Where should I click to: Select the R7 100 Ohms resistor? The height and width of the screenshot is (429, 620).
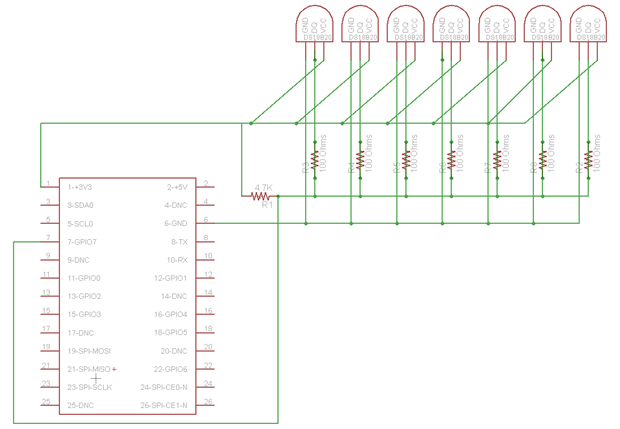[497, 160]
